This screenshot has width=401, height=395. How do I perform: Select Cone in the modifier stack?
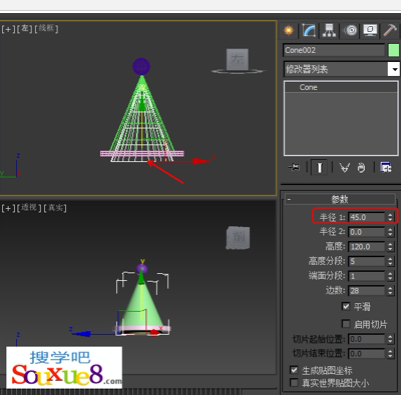341,87
